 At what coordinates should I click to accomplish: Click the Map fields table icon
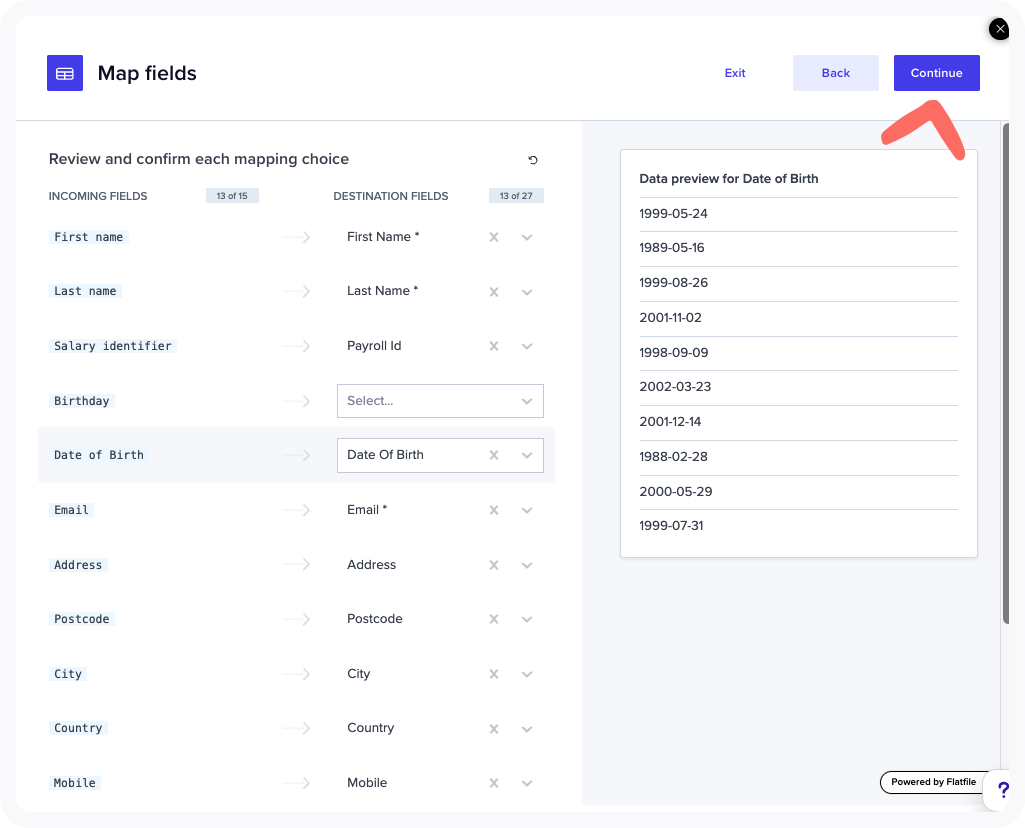coord(65,73)
